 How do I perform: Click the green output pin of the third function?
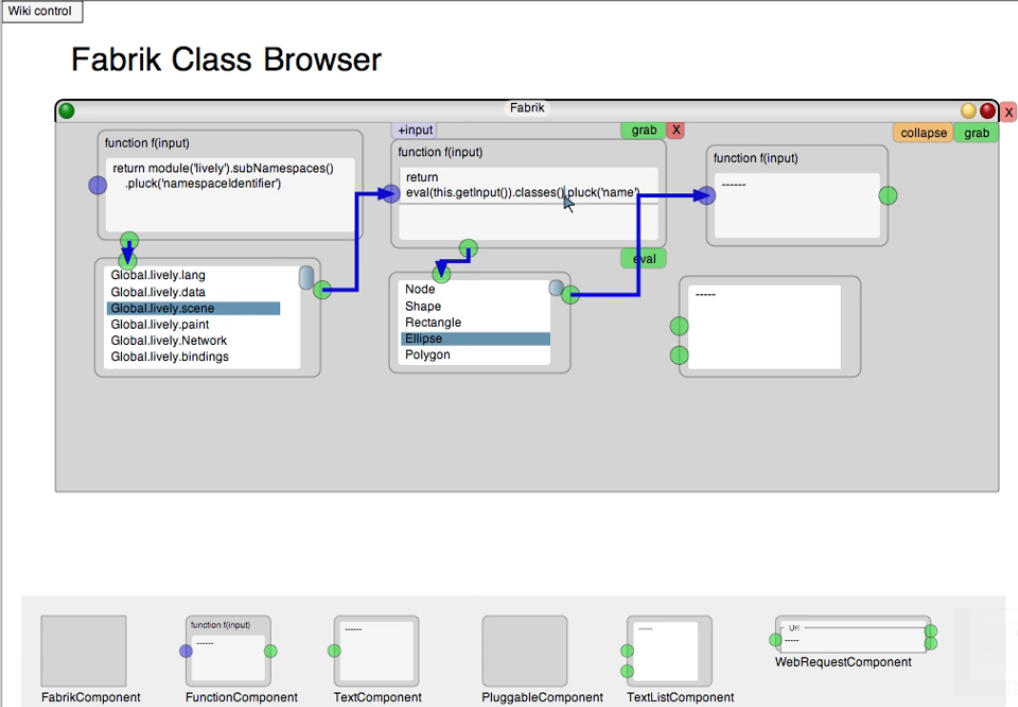pyautogui.click(x=887, y=195)
